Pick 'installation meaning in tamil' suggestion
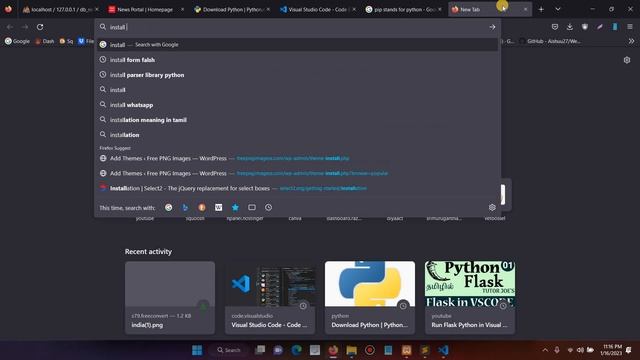Screen dimensions: 640x360 point(297,120)
